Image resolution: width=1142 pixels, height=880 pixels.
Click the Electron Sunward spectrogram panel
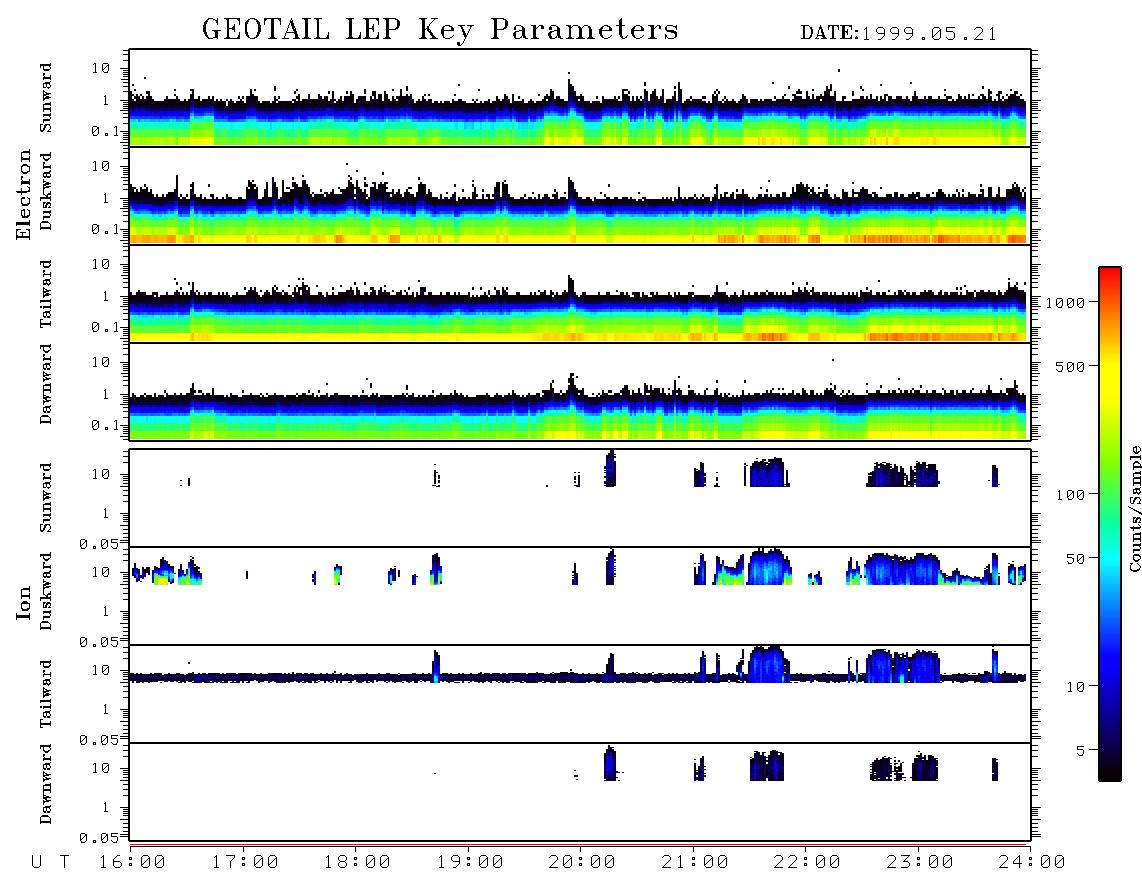pos(580,98)
